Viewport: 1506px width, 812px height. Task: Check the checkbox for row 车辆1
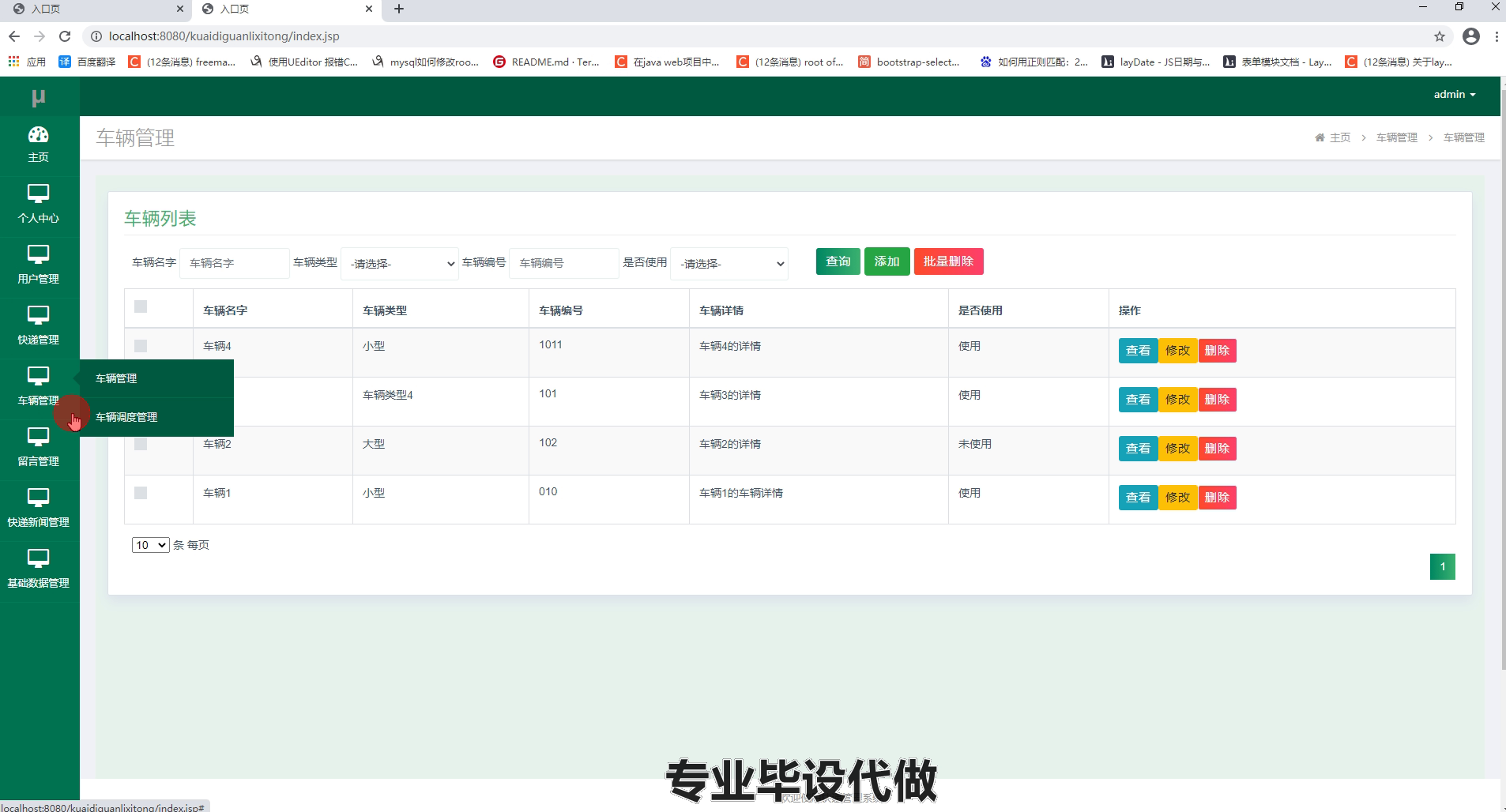(141, 493)
